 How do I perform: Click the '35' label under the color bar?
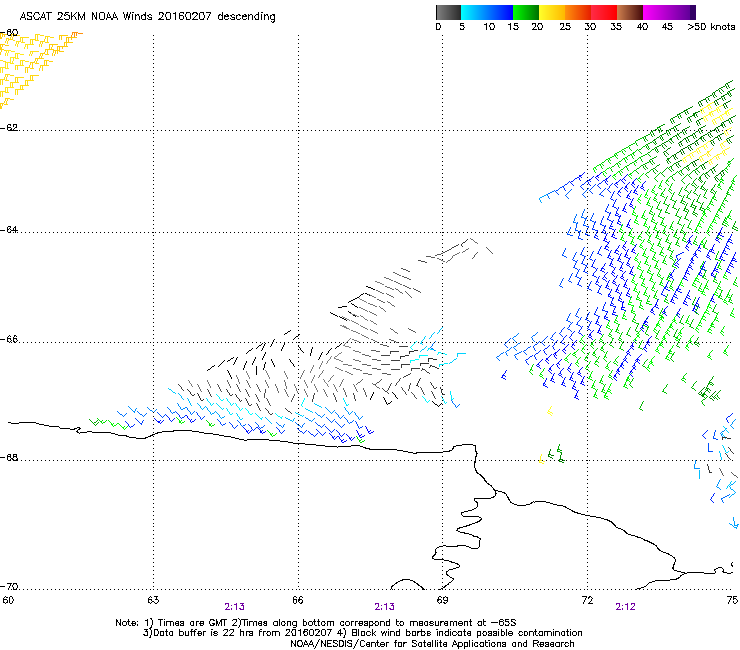(x=616, y=27)
